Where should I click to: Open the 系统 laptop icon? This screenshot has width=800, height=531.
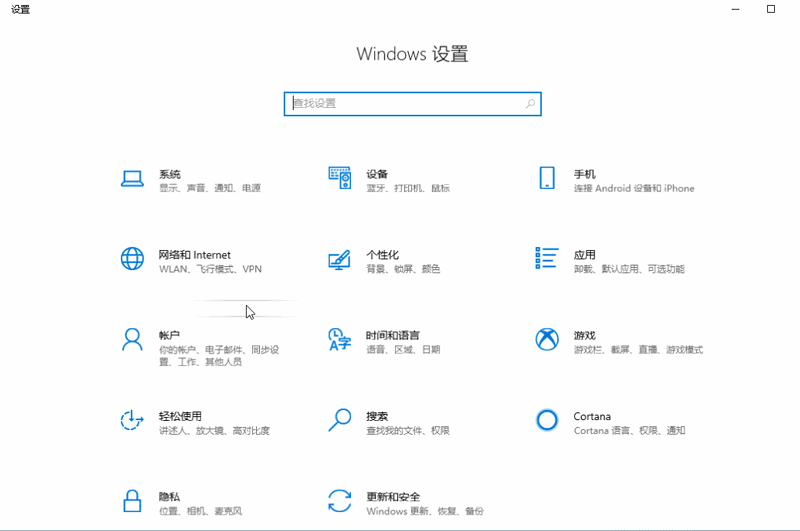pyautogui.click(x=132, y=179)
